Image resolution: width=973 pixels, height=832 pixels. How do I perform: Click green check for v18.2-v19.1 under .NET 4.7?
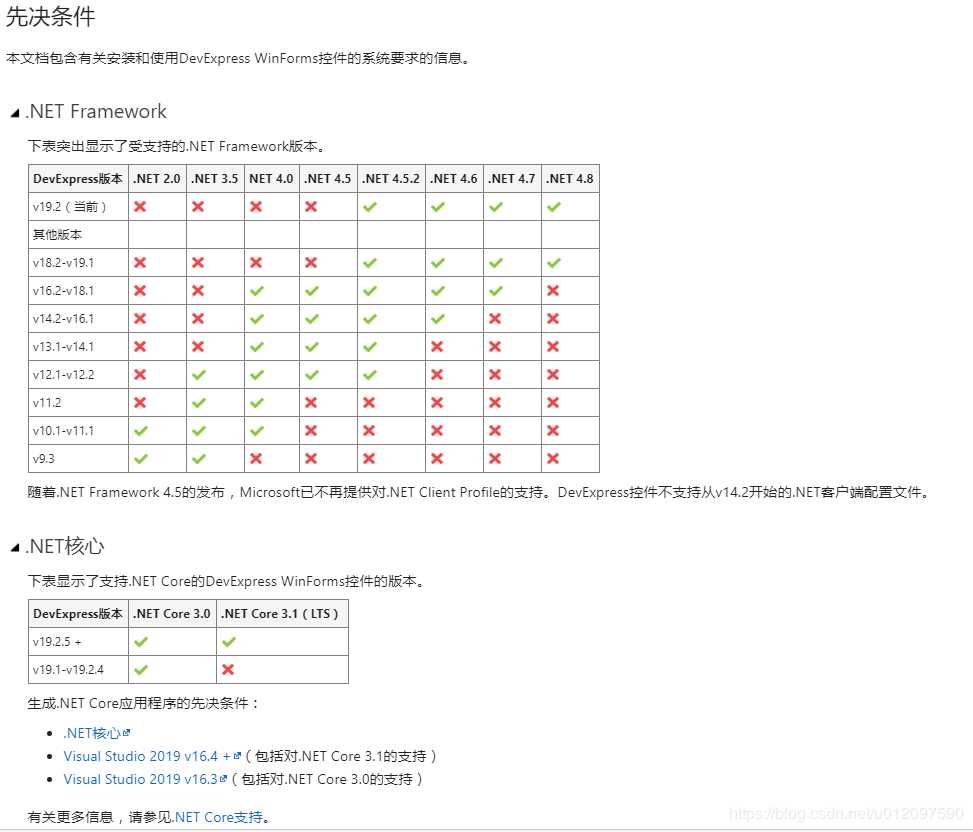point(496,262)
